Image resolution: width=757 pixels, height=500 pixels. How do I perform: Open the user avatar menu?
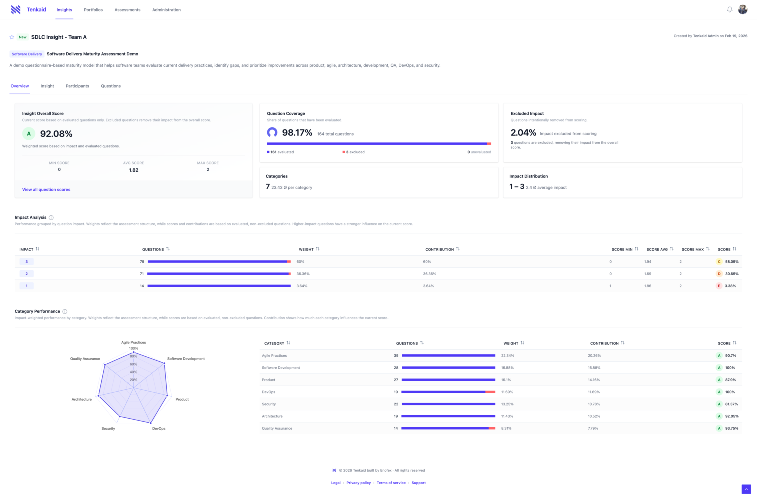(x=743, y=9)
